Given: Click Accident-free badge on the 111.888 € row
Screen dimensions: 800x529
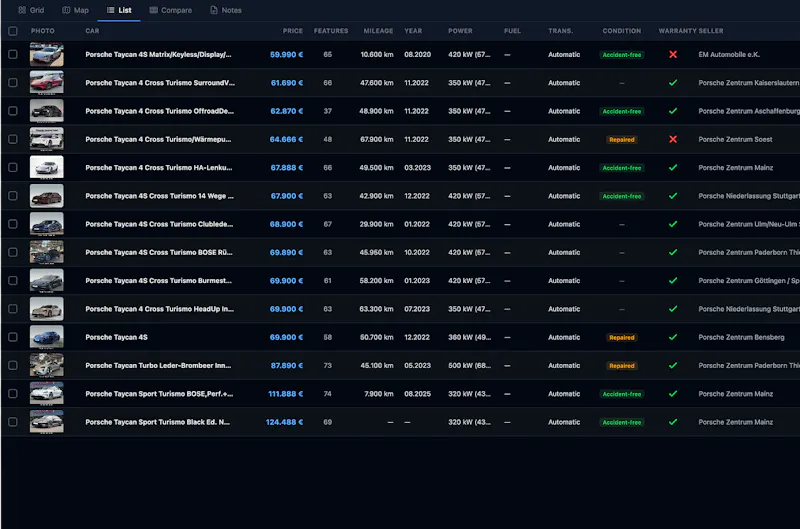Looking at the screenshot, I should coord(621,394).
